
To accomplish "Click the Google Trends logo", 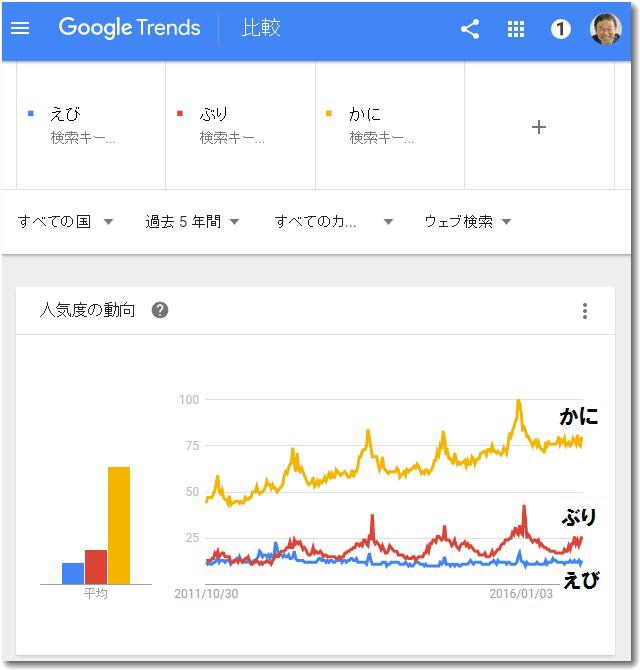I will [129, 28].
